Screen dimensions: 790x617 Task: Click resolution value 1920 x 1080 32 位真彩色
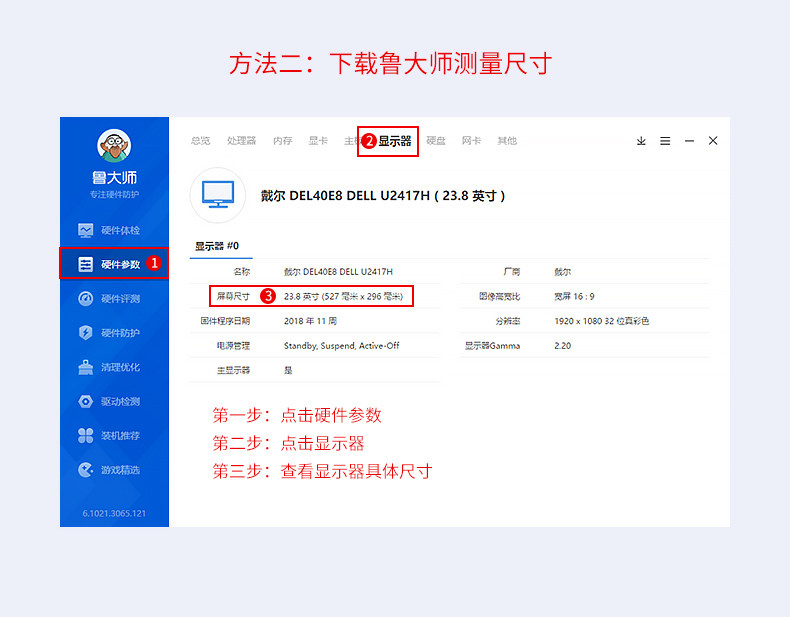pyautogui.click(x=602, y=321)
